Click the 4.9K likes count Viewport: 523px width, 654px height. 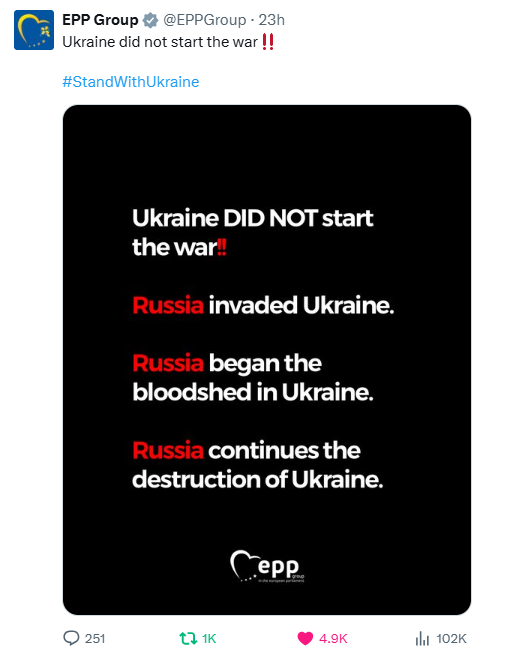click(x=333, y=639)
